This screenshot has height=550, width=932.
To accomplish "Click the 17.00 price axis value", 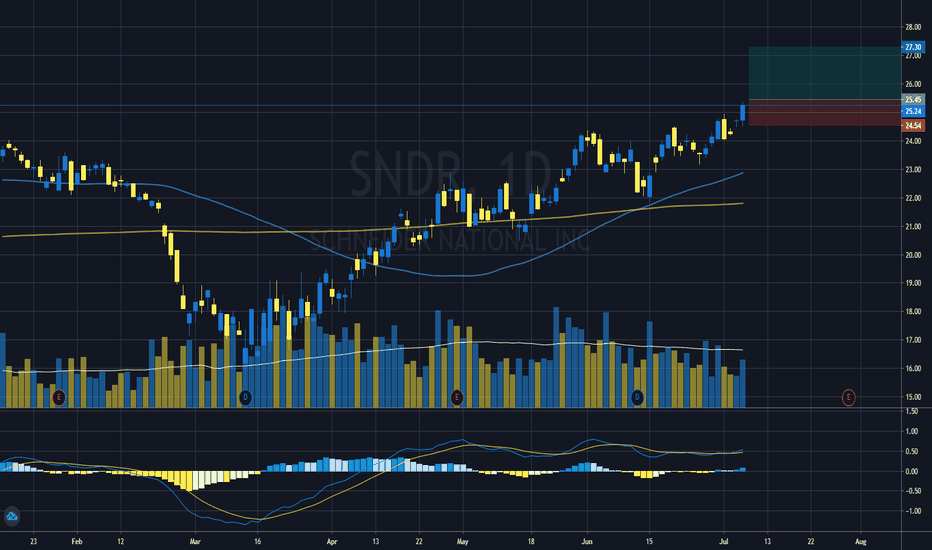I will 913,340.
